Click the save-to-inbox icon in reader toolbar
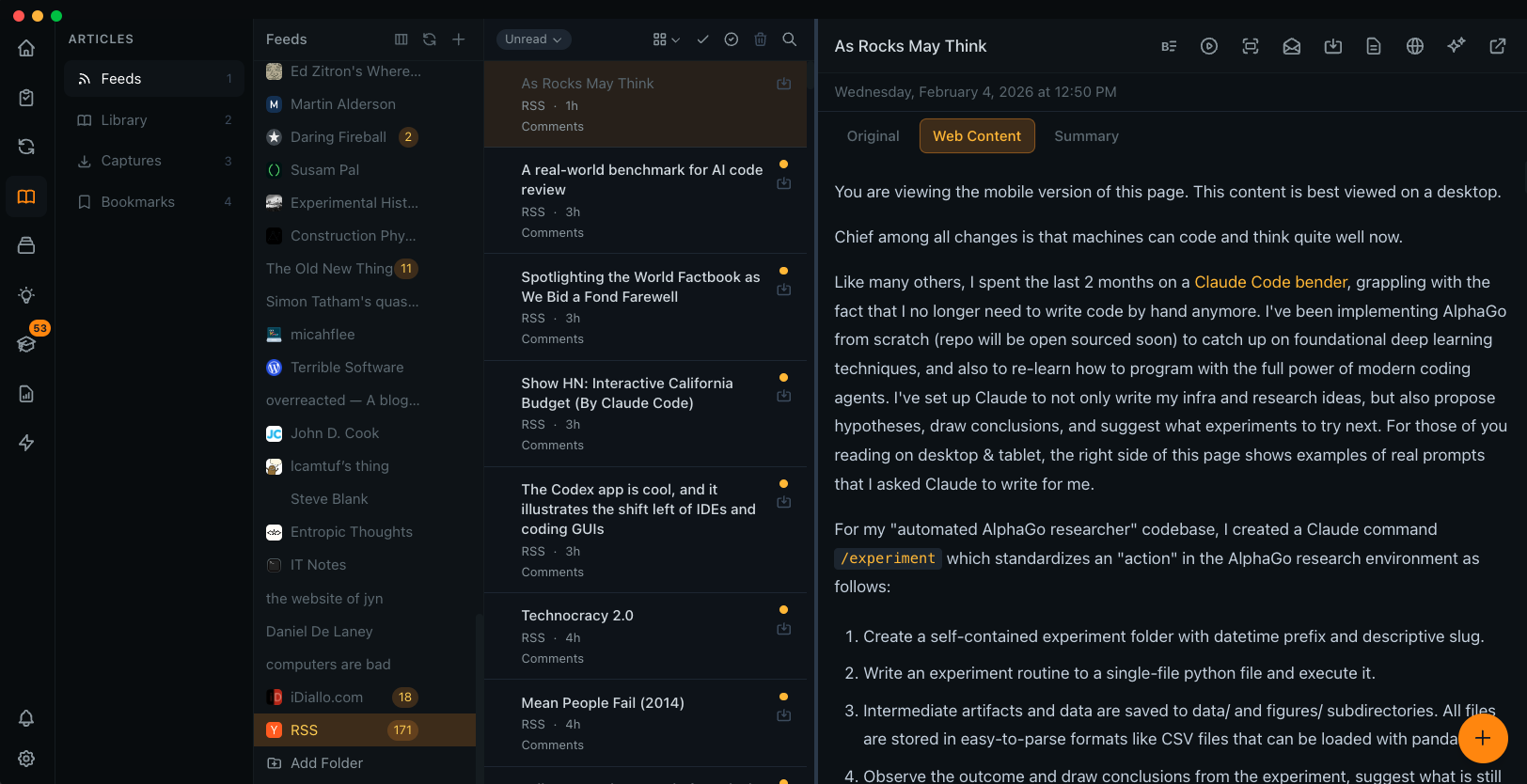Screen dimensions: 1527x784 [x=1333, y=46]
